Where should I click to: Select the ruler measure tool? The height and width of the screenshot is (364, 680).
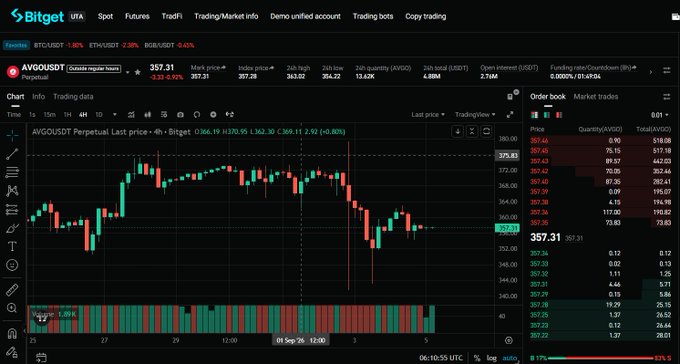[12, 290]
